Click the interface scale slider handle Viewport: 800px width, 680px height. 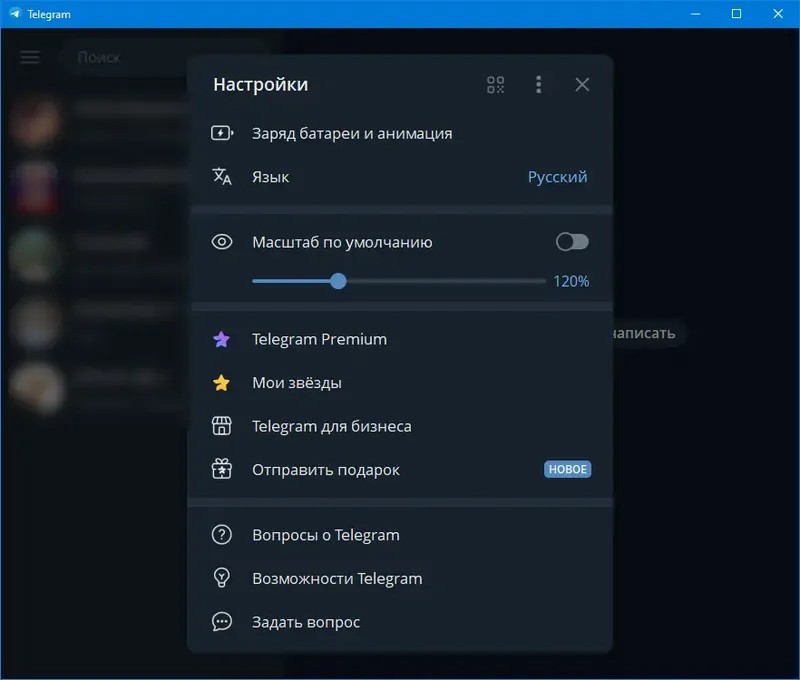(338, 281)
